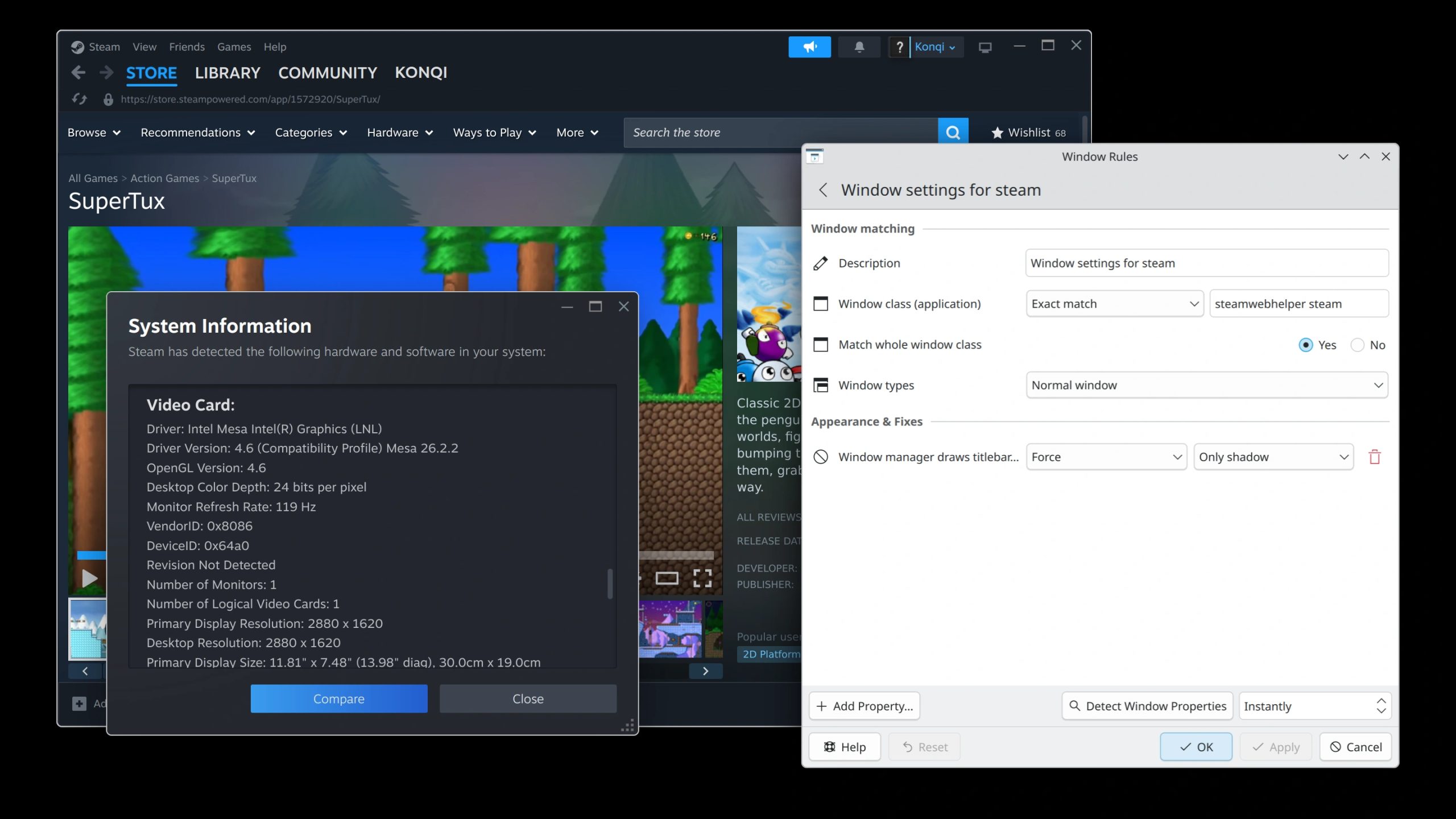
Task: Switch to the COMMUNITY tab
Action: (328, 73)
